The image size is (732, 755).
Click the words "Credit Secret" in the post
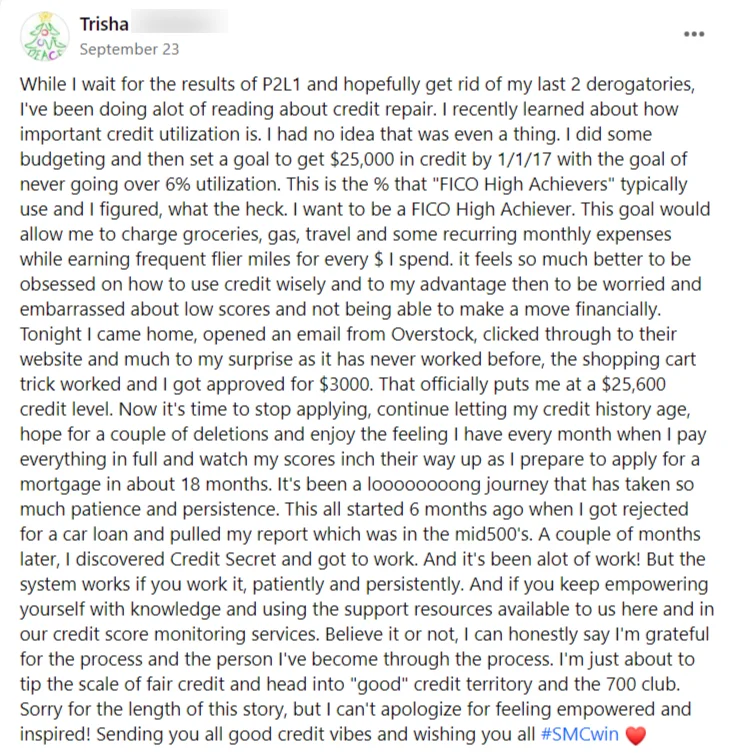[223, 560]
